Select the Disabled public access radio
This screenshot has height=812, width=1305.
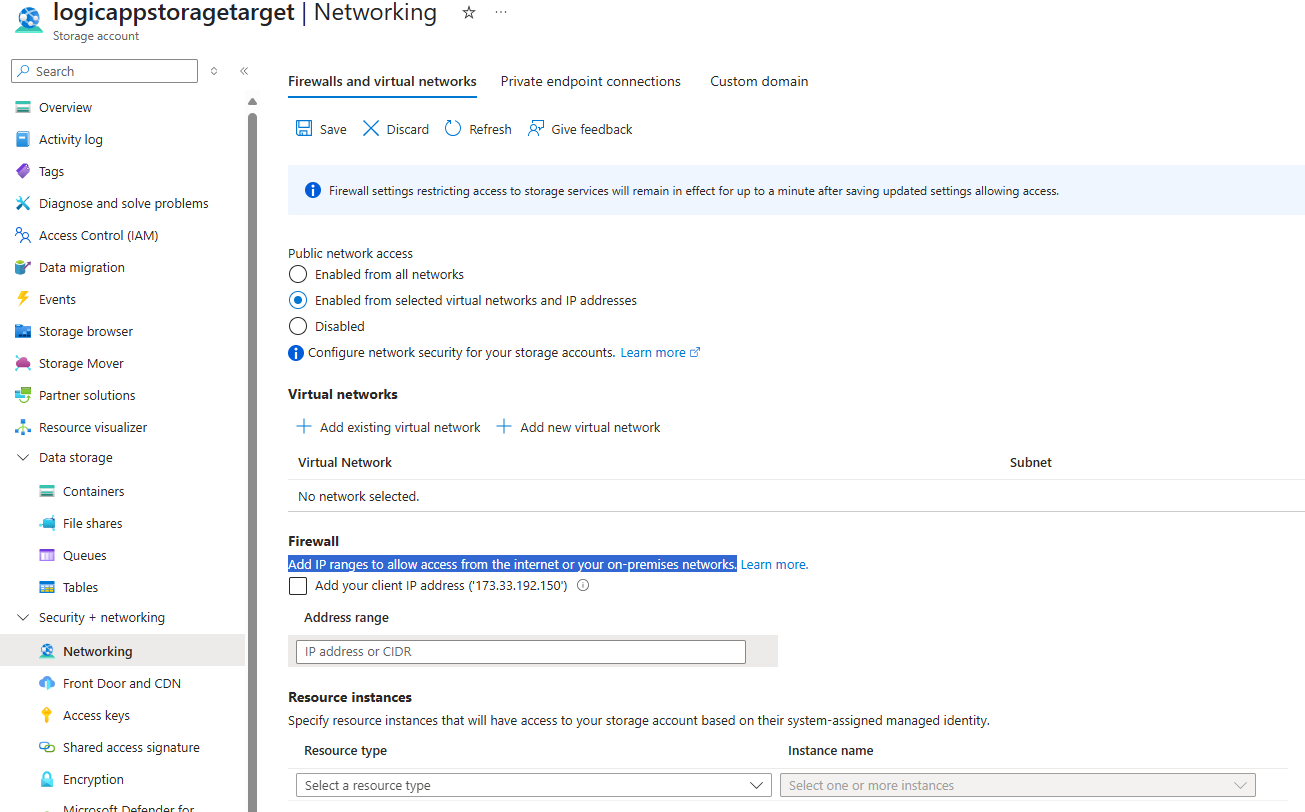coord(298,326)
